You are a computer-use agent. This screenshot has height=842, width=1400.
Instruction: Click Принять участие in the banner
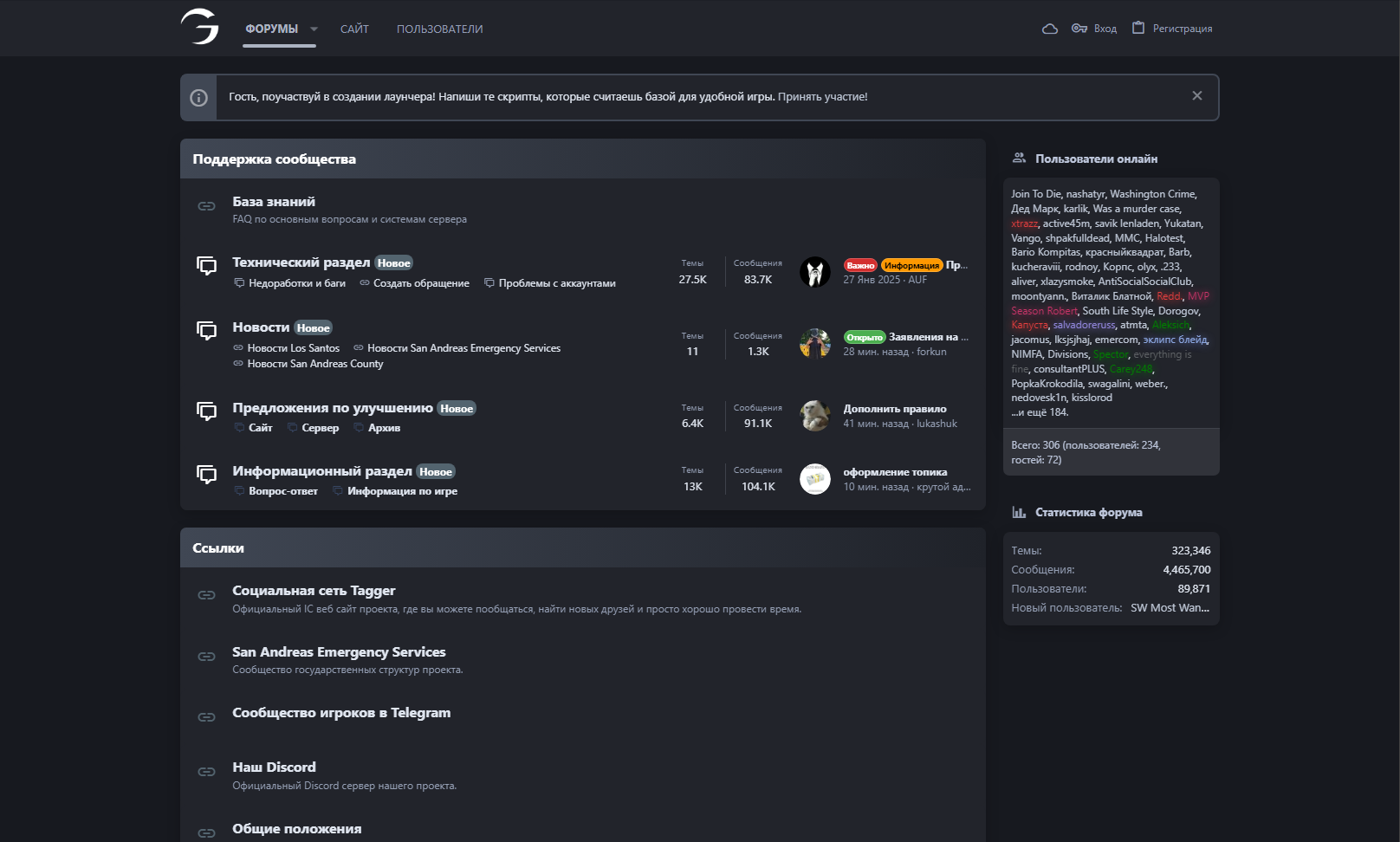tap(822, 97)
